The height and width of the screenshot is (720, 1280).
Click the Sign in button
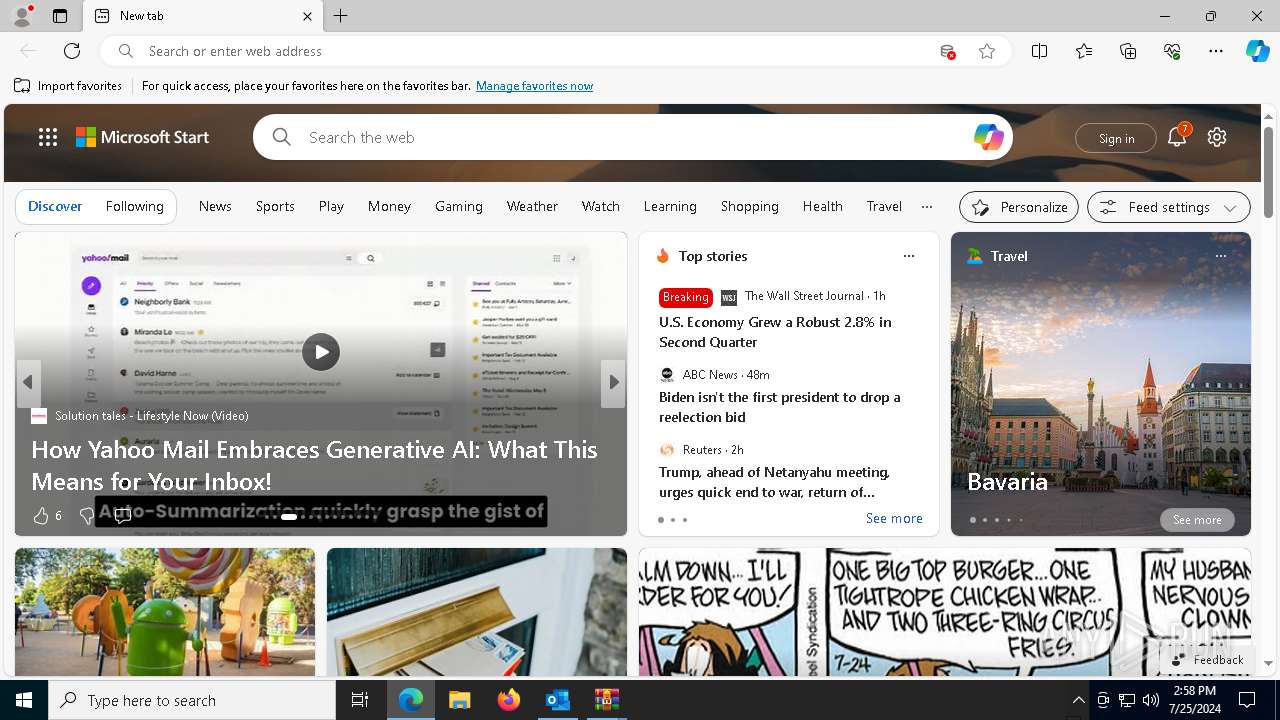point(1116,138)
